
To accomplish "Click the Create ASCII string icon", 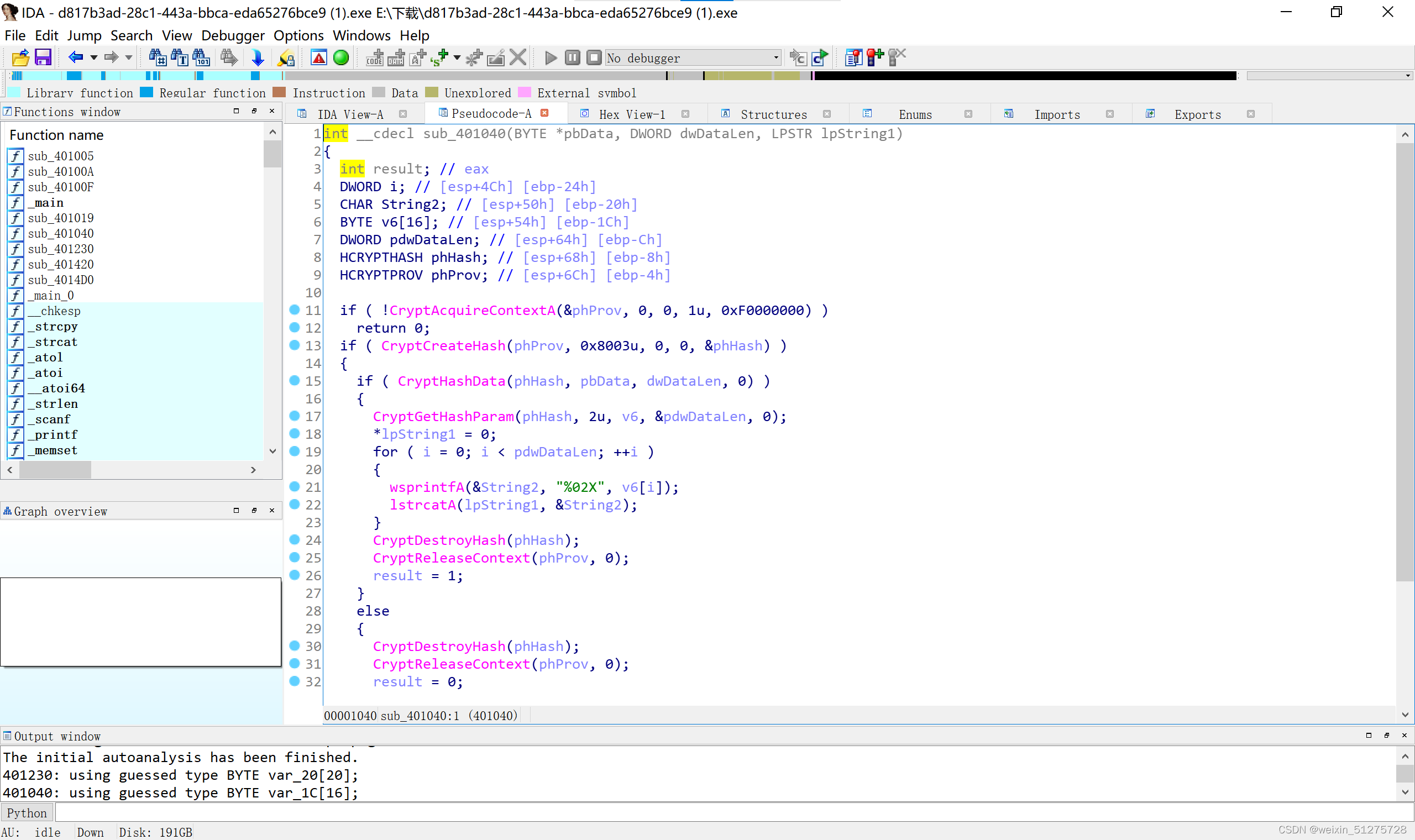I will pyautogui.click(x=418, y=57).
